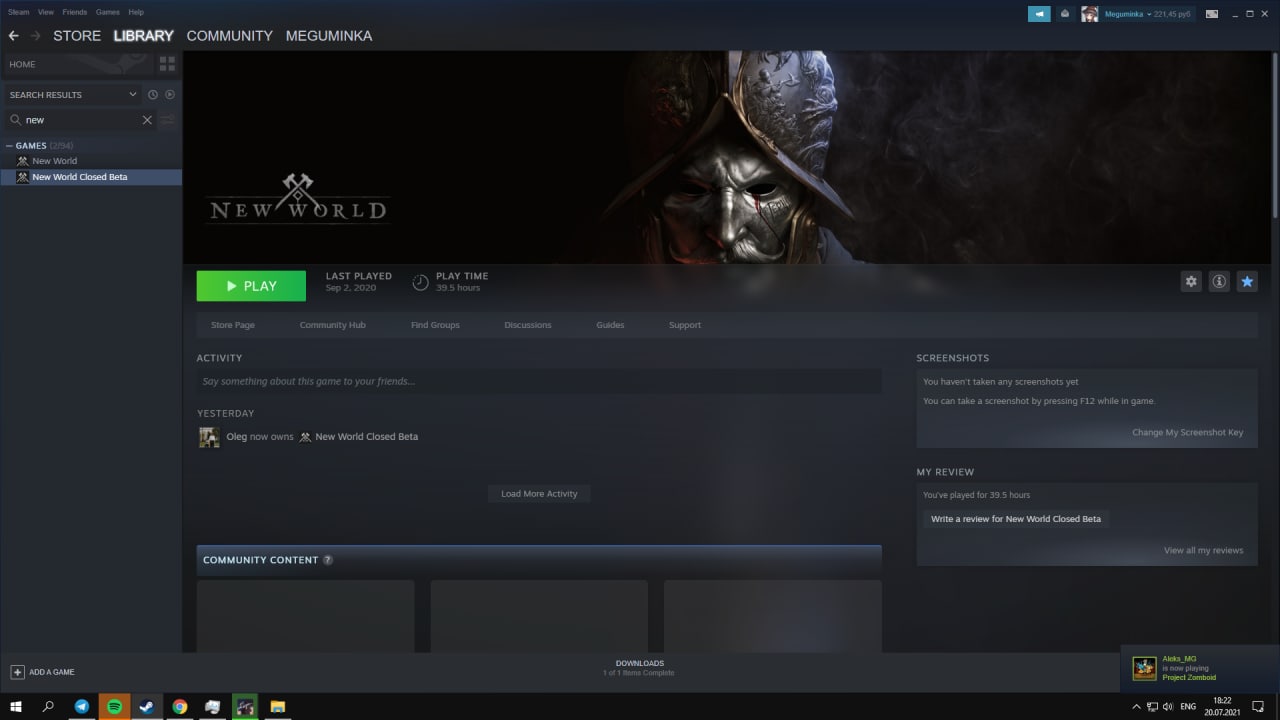
Task: Open the Discussions link
Action: (x=528, y=325)
